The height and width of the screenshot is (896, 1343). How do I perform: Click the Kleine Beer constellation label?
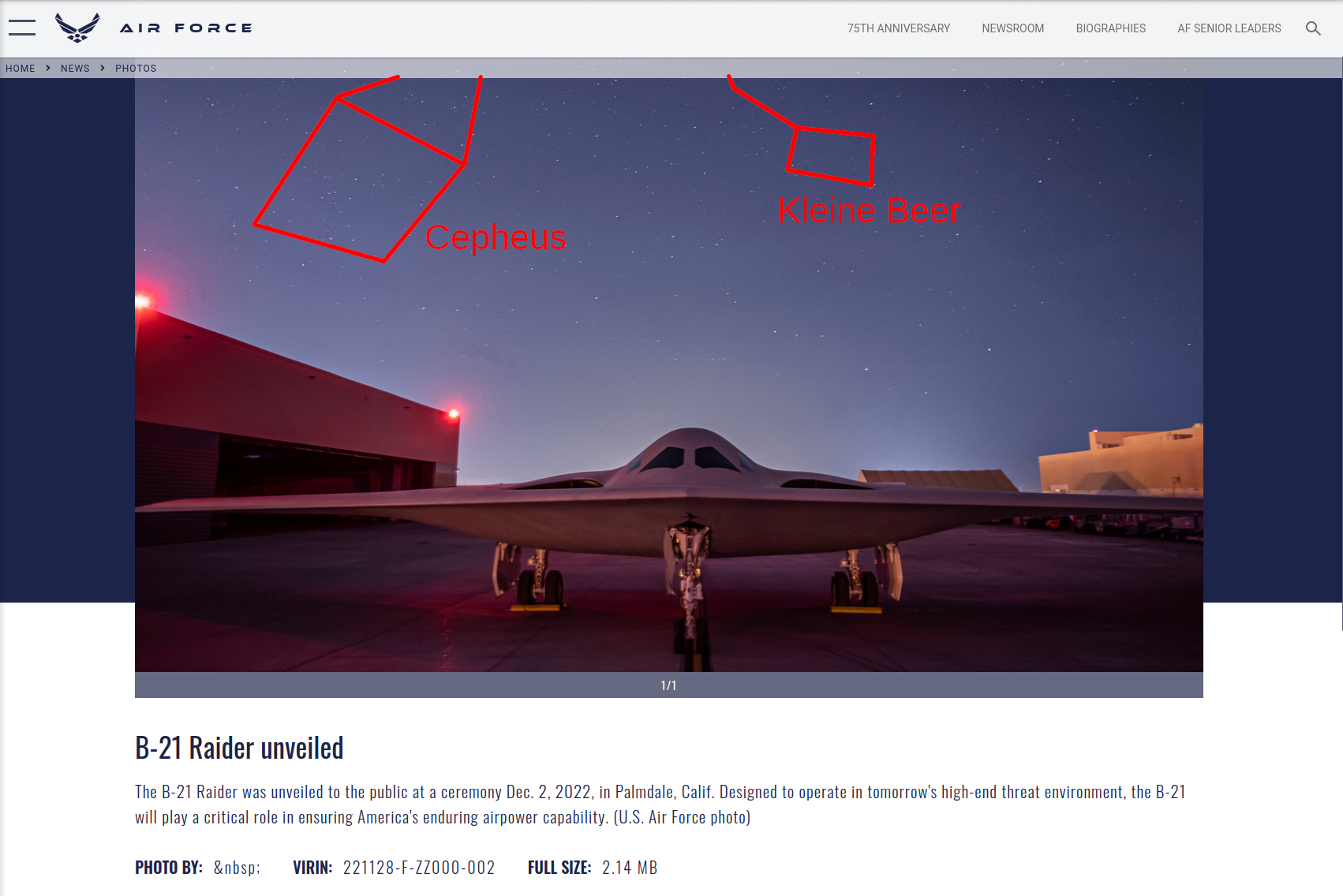(869, 211)
